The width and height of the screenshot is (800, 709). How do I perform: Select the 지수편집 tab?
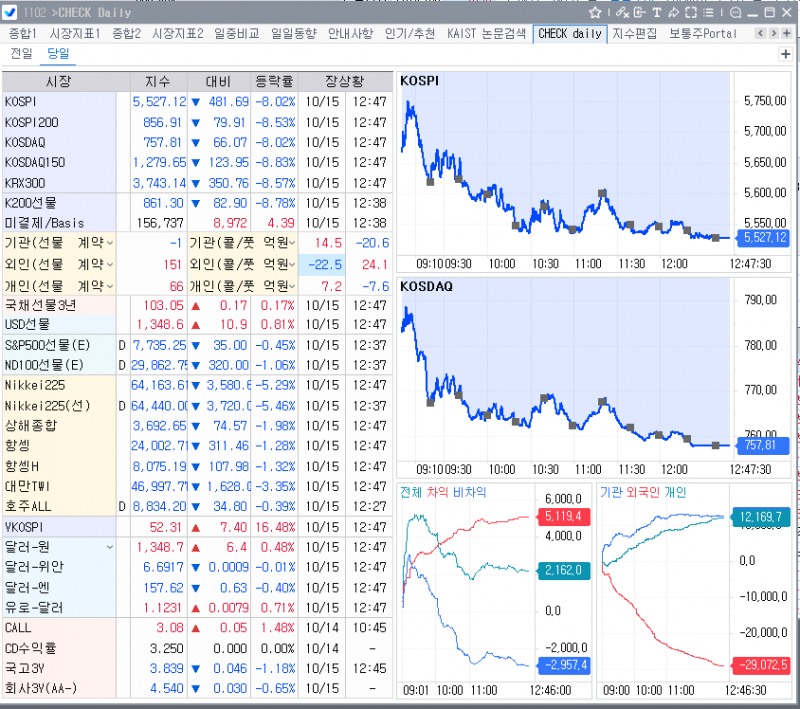[x=634, y=34]
